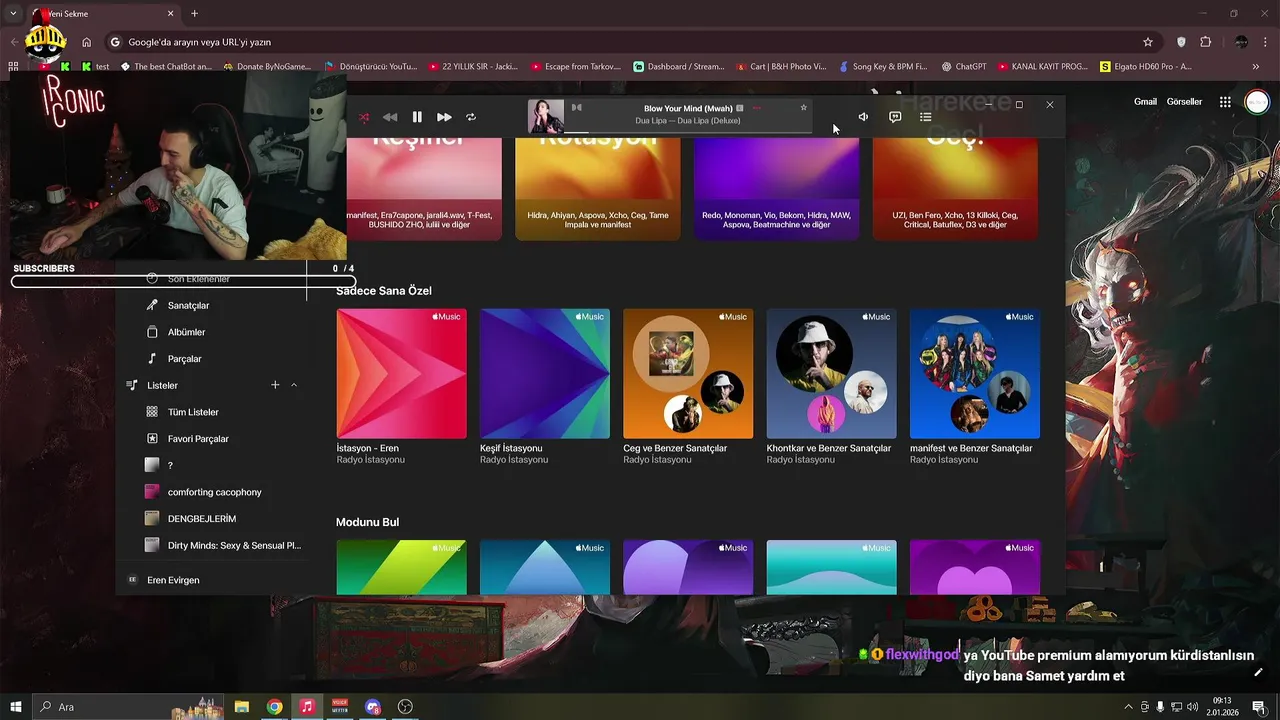Click the Blow Your Mind album artwork
The image size is (1280, 720).
[546, 117]
